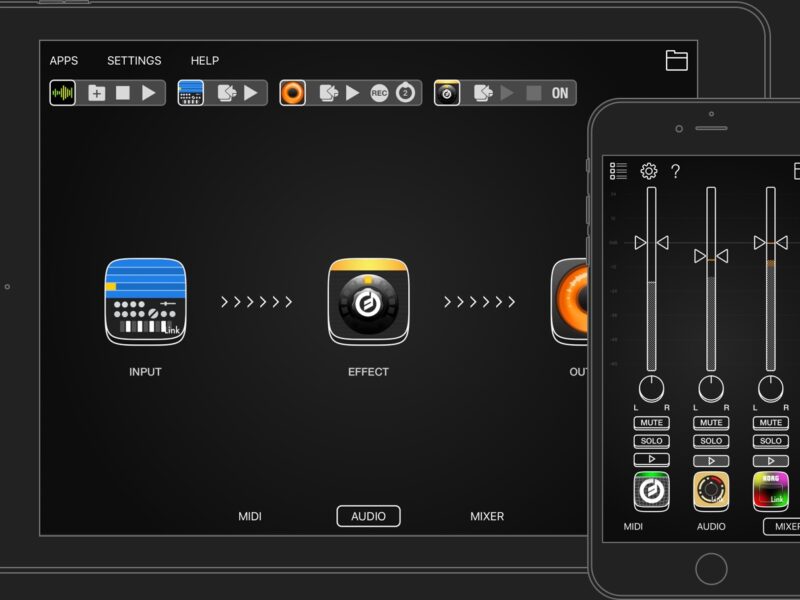This screenshot has height=600, width=800.
Task: Open the black knob app in toolbar
Action: coord(447,93)
